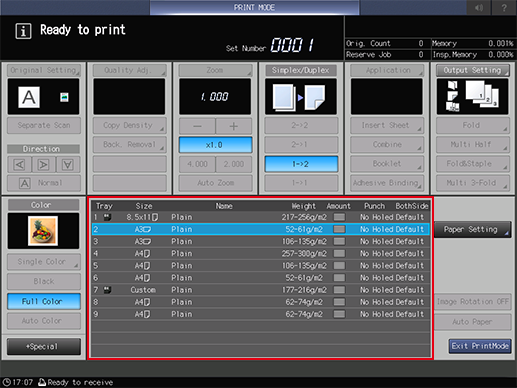Click the tray 2 paper amount indicator
The image size is (517, 388).
coord(339,229)
